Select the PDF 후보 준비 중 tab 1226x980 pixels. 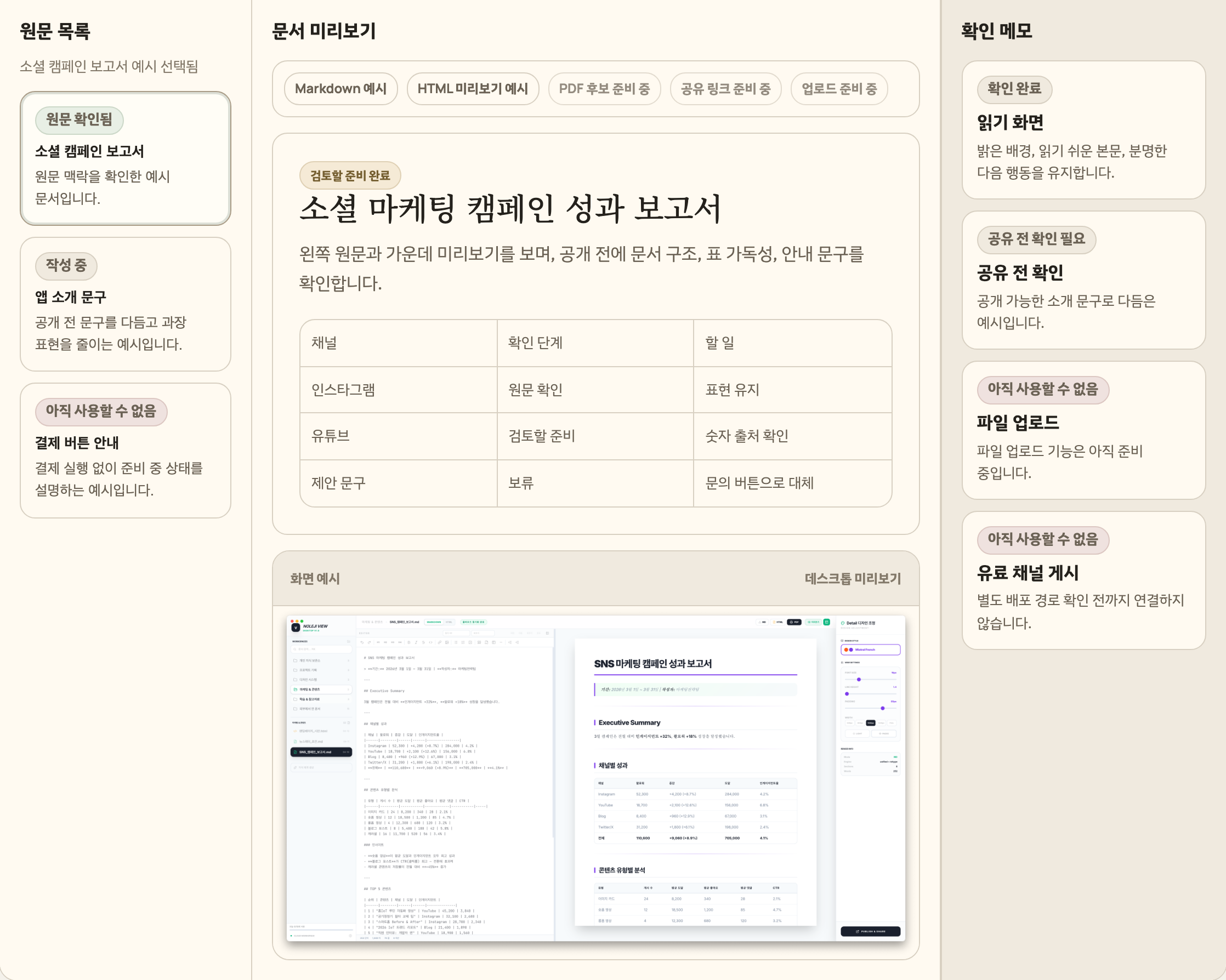tap(604, 89)
